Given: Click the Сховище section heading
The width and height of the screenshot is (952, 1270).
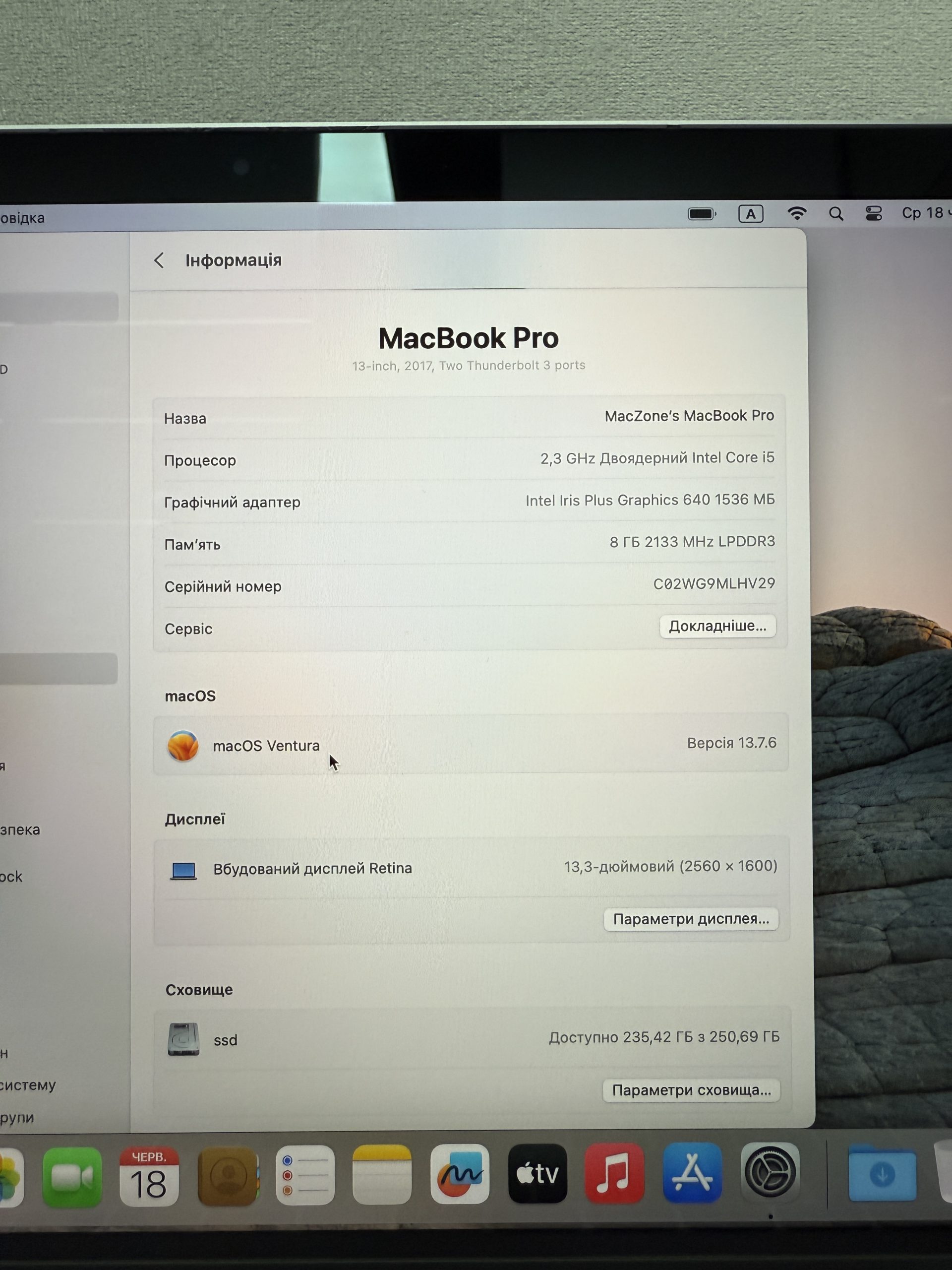Looking at the screenshot, I should click(x=199, y=990).
